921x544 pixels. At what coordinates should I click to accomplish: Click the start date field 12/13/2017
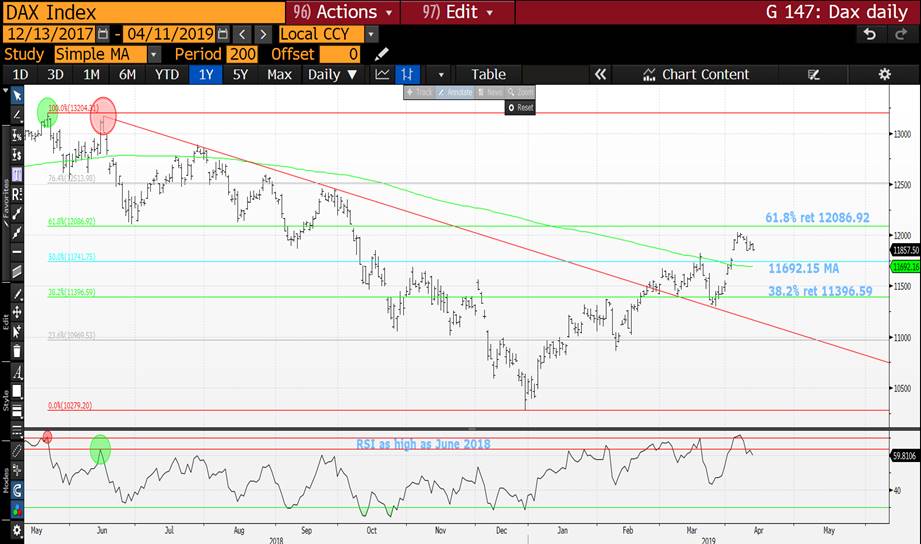51,34
